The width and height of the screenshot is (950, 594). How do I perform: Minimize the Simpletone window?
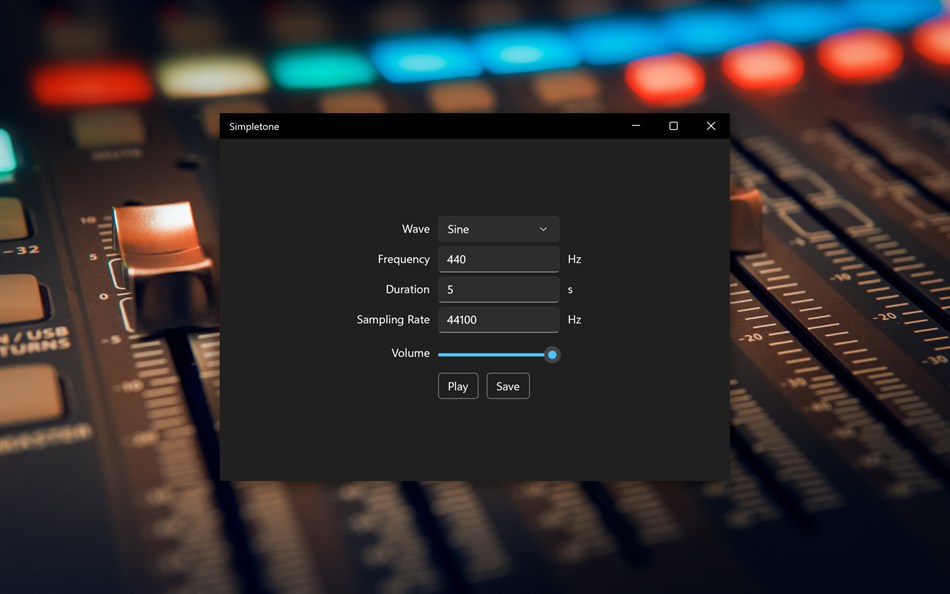tap(636, 126)
